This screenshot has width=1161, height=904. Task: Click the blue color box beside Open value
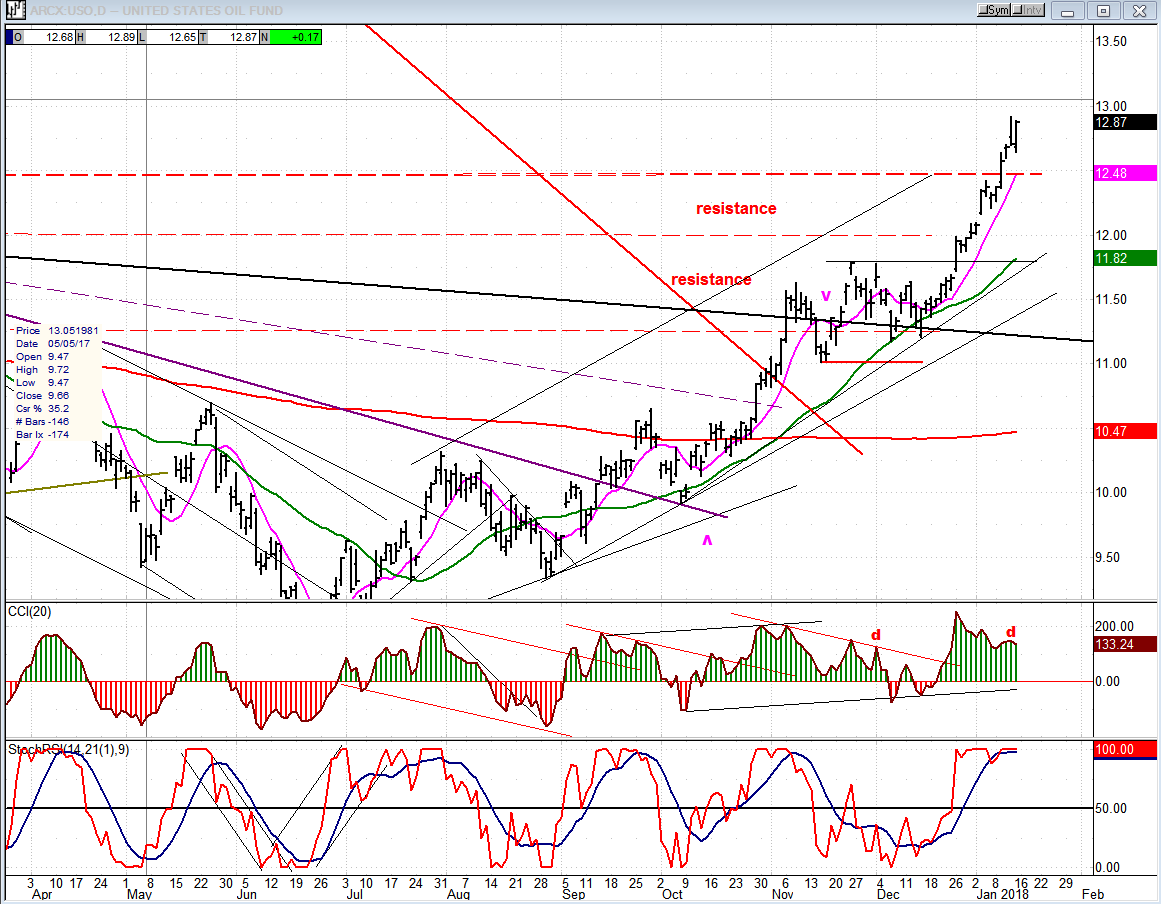(x=12, y=37)
